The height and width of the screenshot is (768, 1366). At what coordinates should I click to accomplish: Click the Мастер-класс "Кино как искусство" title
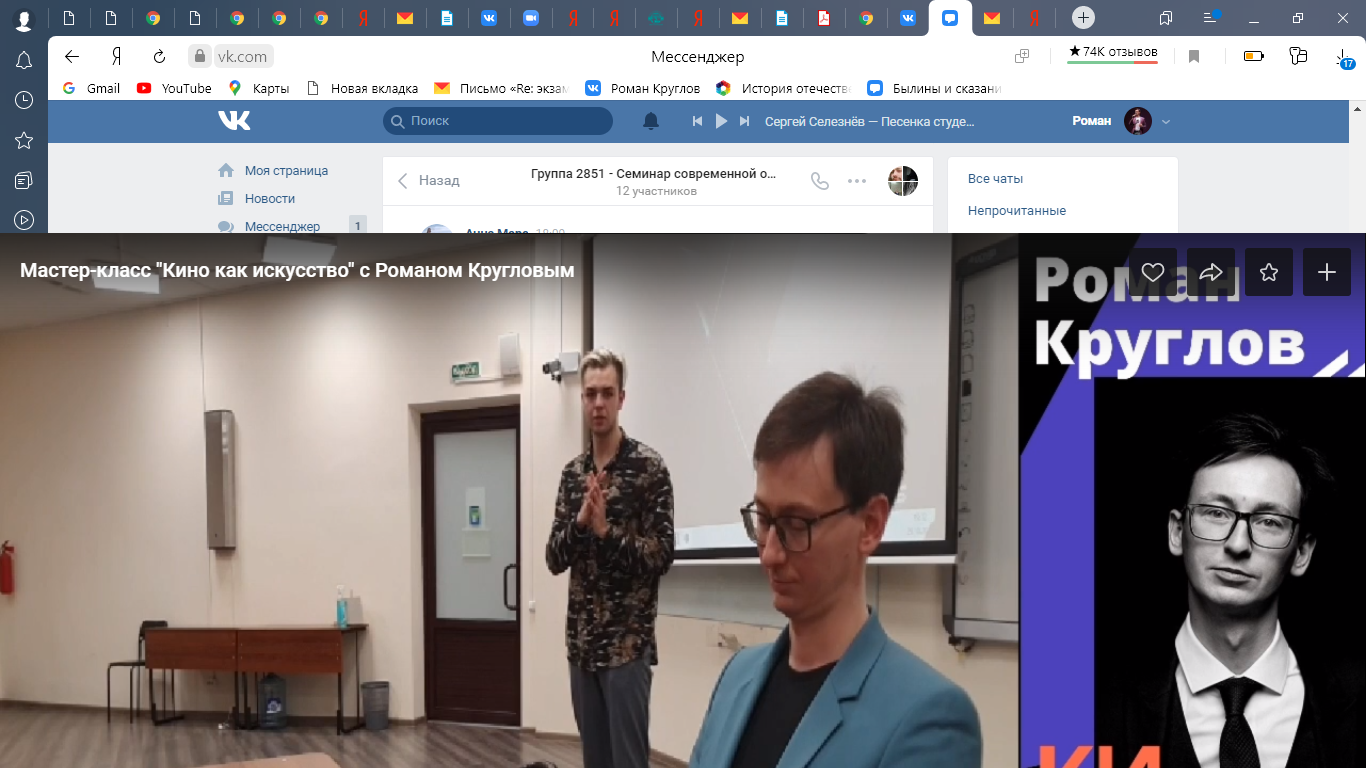(297, 271)
